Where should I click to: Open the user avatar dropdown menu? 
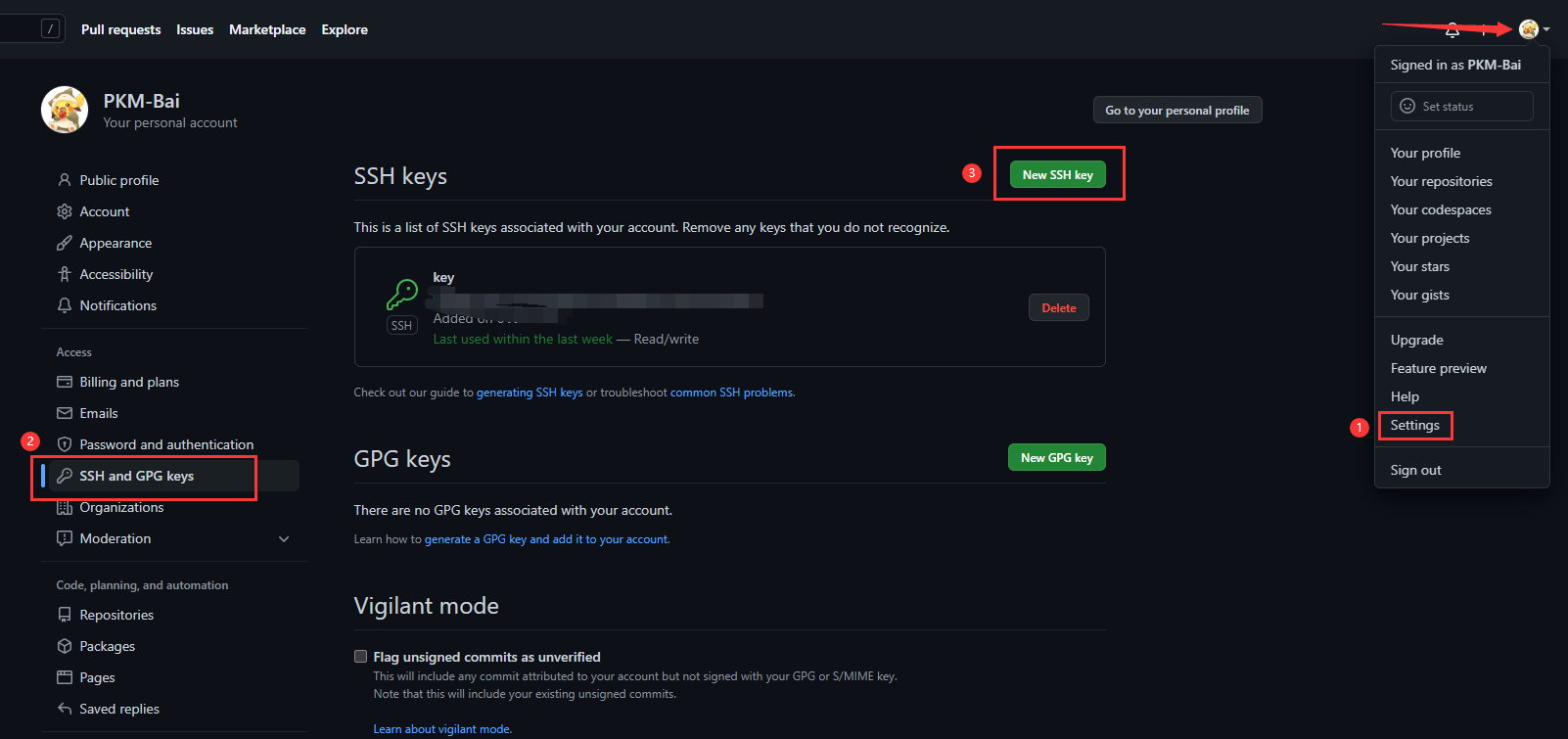1534,30
